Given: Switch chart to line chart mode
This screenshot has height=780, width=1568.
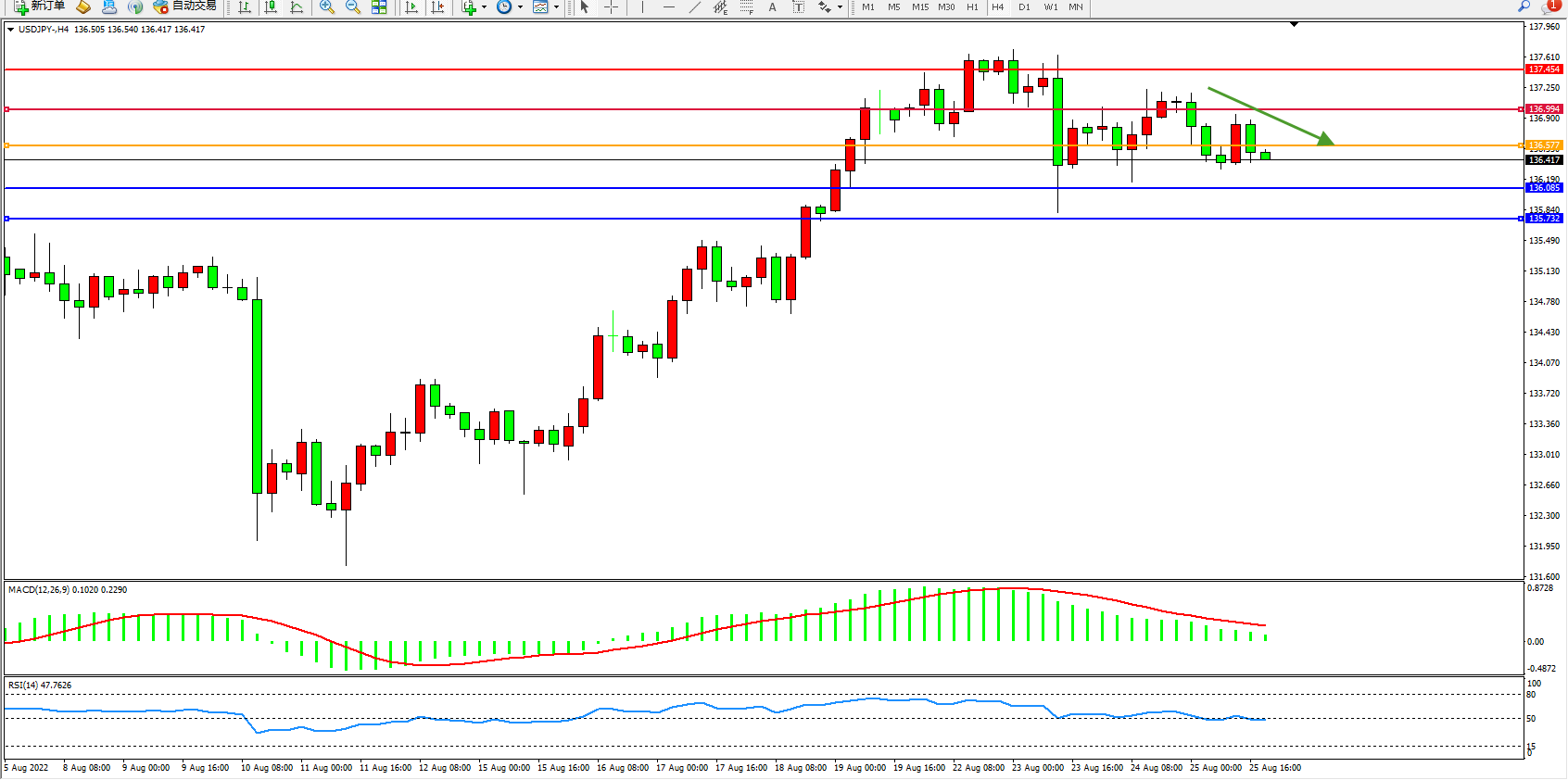Looking at the screenshot, I should click(297, 7).
